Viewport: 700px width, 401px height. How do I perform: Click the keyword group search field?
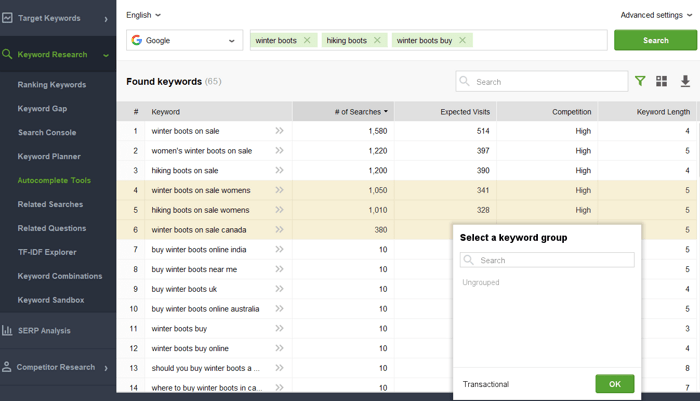point(547,260)
